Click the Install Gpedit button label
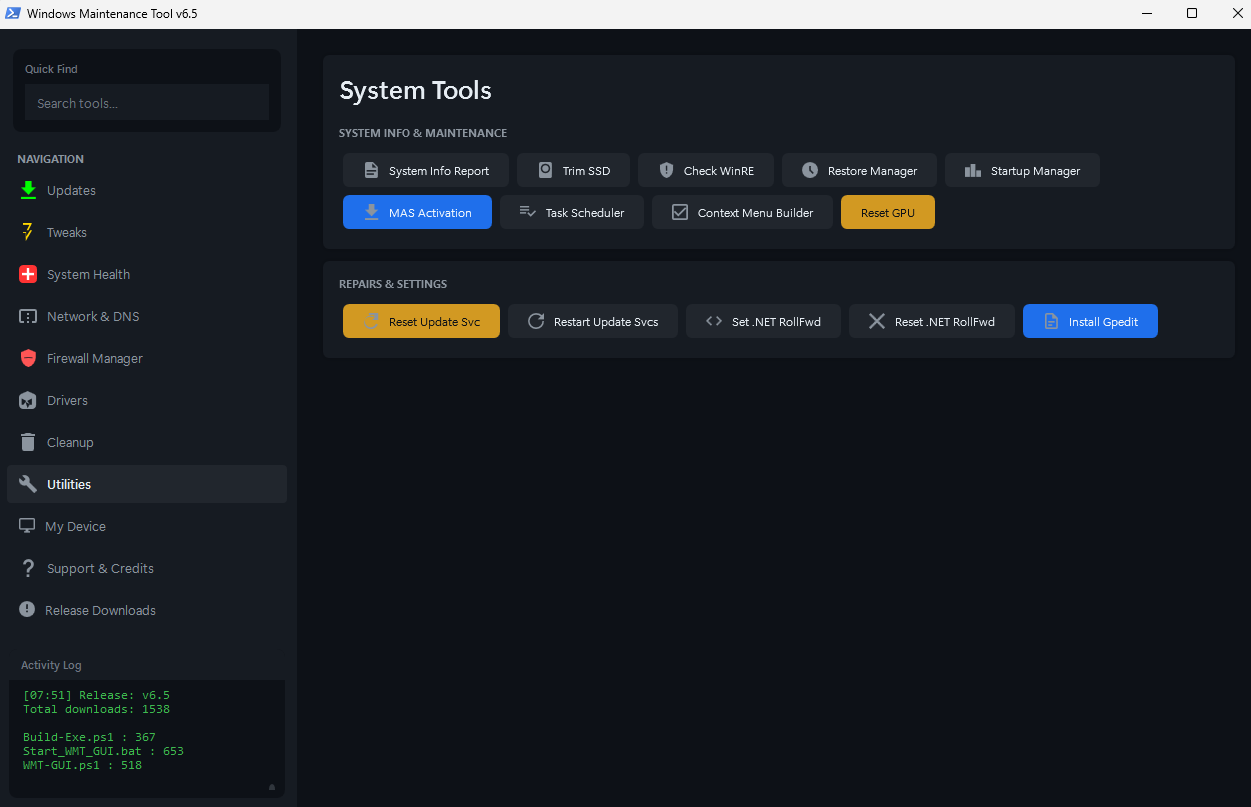Image resolution: width=1251 pixels, height=807 pixels. (1103, 322)
